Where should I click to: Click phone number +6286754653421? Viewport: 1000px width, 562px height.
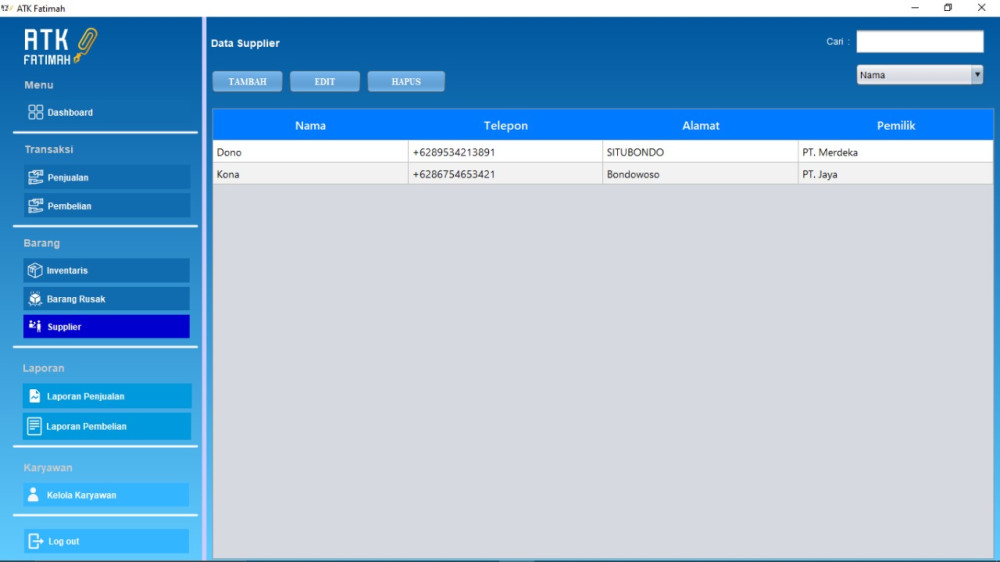[453, 174]
